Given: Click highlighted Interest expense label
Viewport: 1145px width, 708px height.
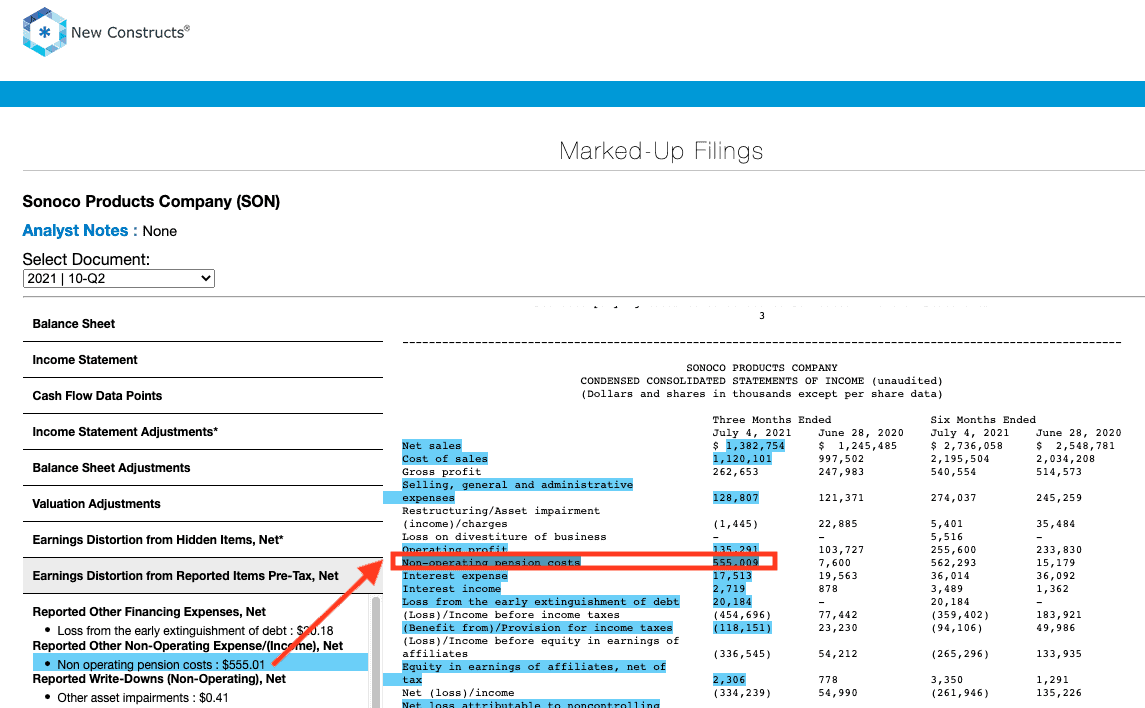Looking at the screenshot, I should pos(454,576).
